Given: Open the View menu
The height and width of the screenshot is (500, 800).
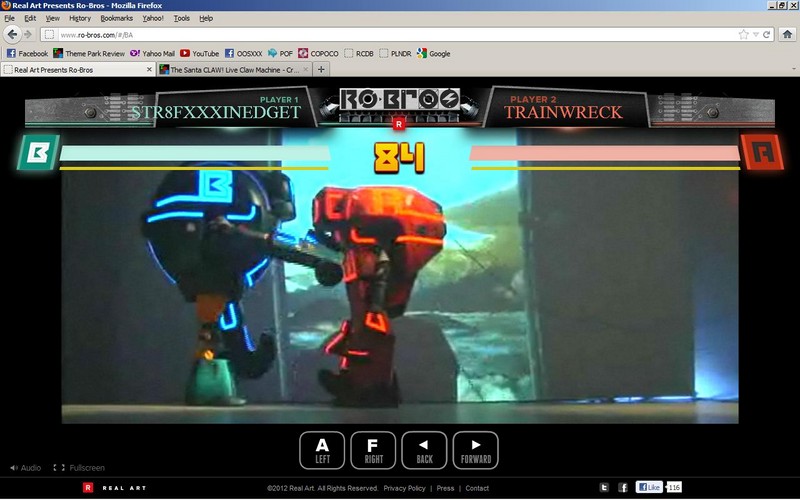Looking at the screenshot, I should tap(53, 18).
